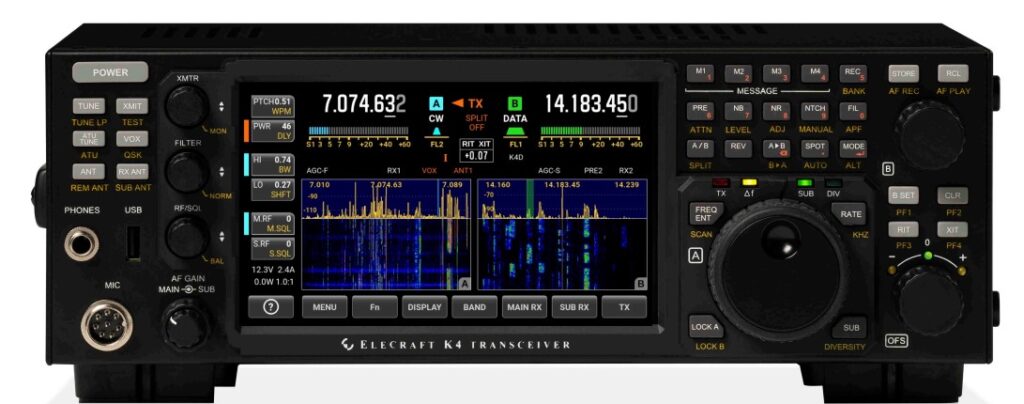Open the MAIN RX softkey
The image size is (1024, 404).
pos(524,307)
